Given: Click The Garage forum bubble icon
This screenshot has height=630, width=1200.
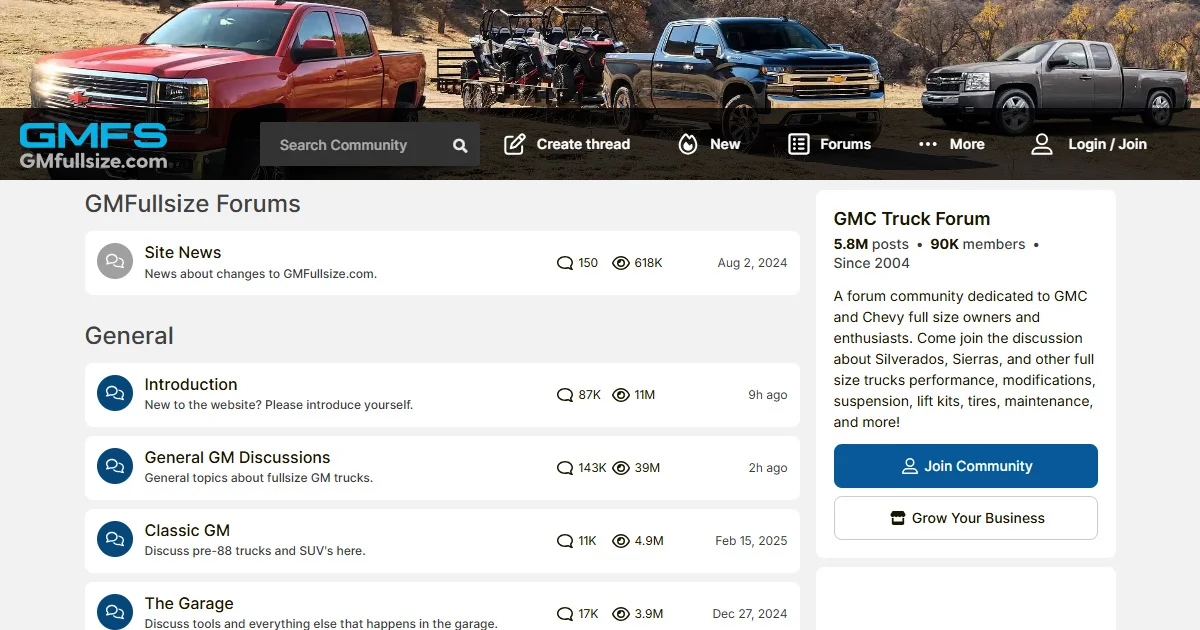Looking at the screenshot, I should click(115, 613).
